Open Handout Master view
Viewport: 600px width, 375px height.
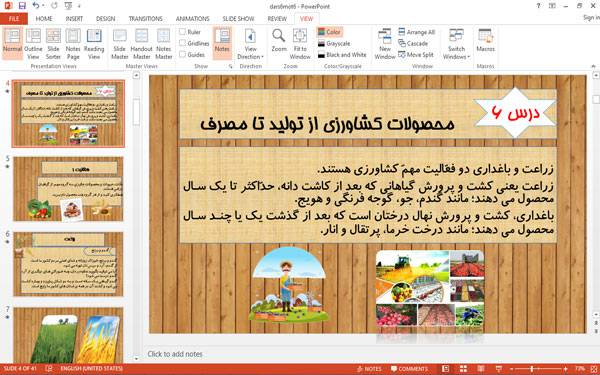click(141, 44)
